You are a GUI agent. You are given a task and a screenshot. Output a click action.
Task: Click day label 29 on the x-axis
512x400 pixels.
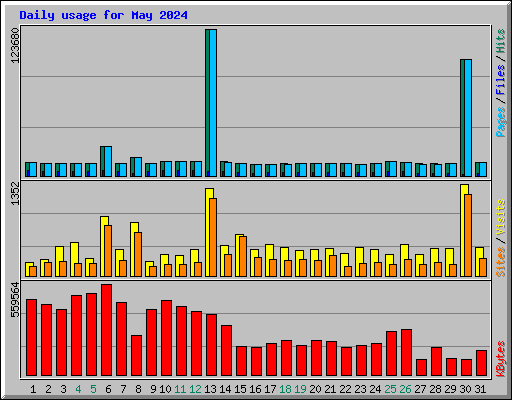[x=450, y=389]
